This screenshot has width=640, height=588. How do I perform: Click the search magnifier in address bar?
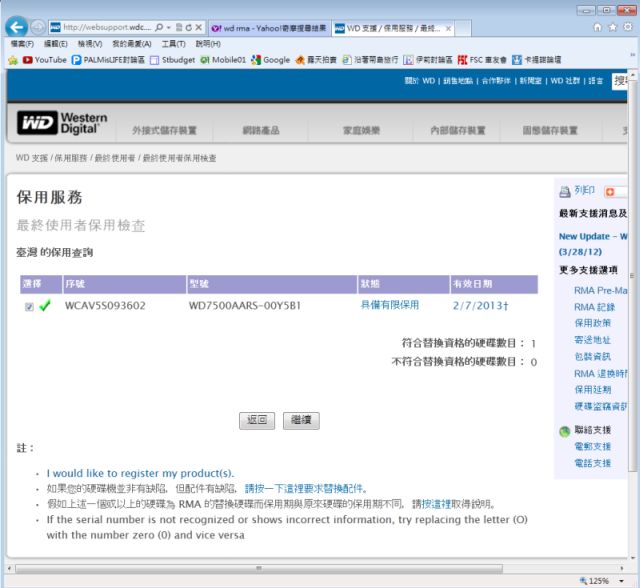click(x=159, y=27)
